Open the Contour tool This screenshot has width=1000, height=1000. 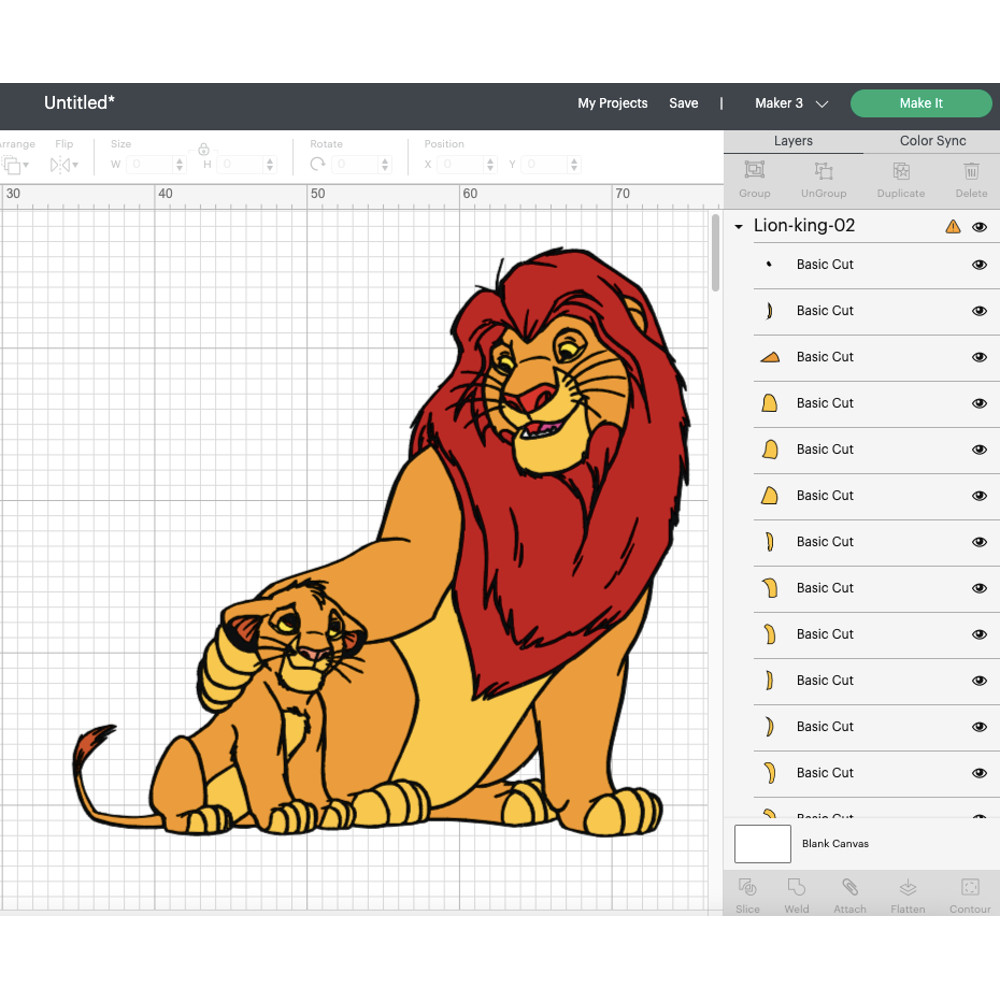(969, 894)
